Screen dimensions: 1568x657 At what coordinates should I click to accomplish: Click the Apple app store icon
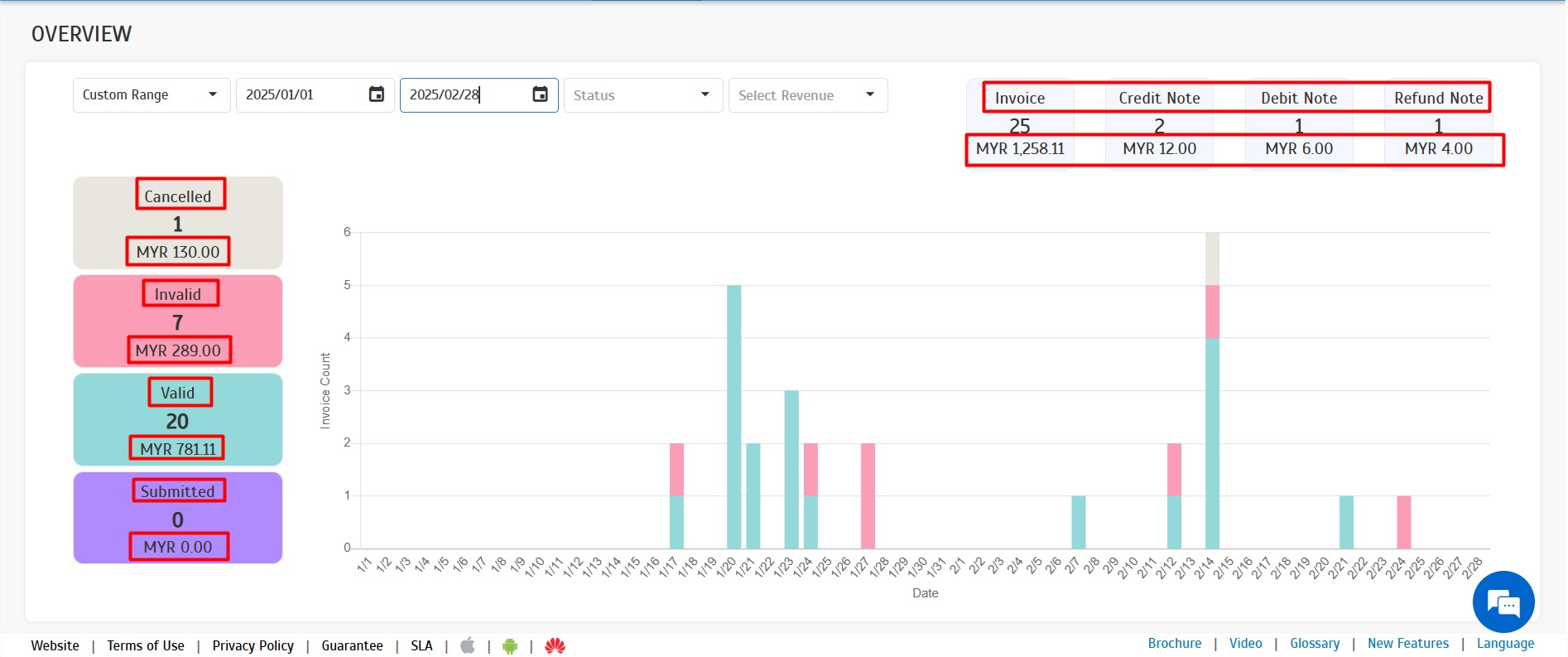point(468,645)
